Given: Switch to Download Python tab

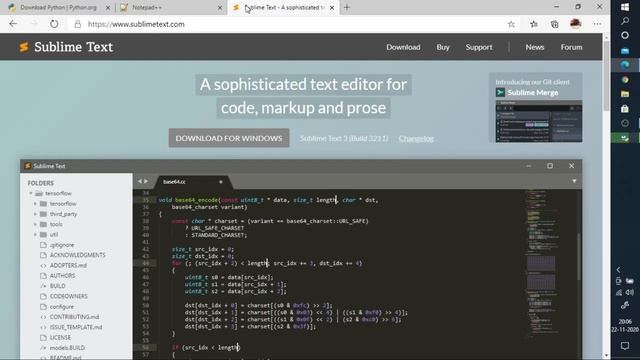Looking at the screenshot, I should pos(58,7).
